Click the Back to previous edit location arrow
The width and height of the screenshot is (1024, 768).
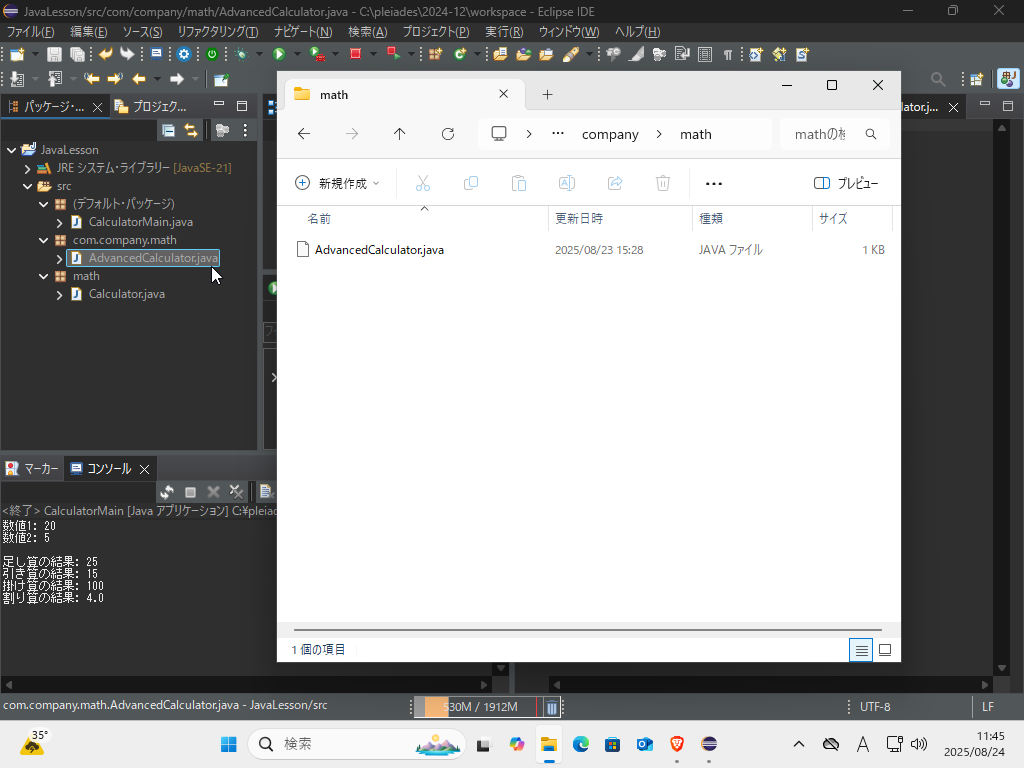[x=91, y=79]
